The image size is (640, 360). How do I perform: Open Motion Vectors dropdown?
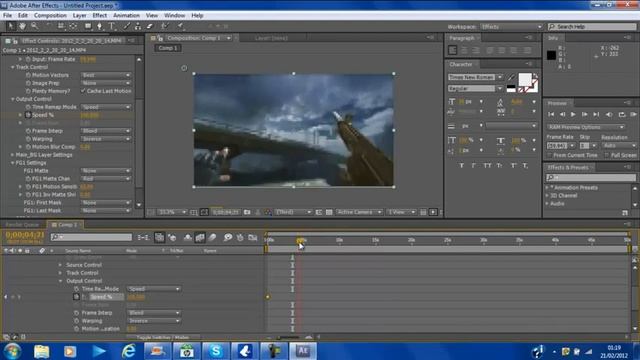coord(106,75)
